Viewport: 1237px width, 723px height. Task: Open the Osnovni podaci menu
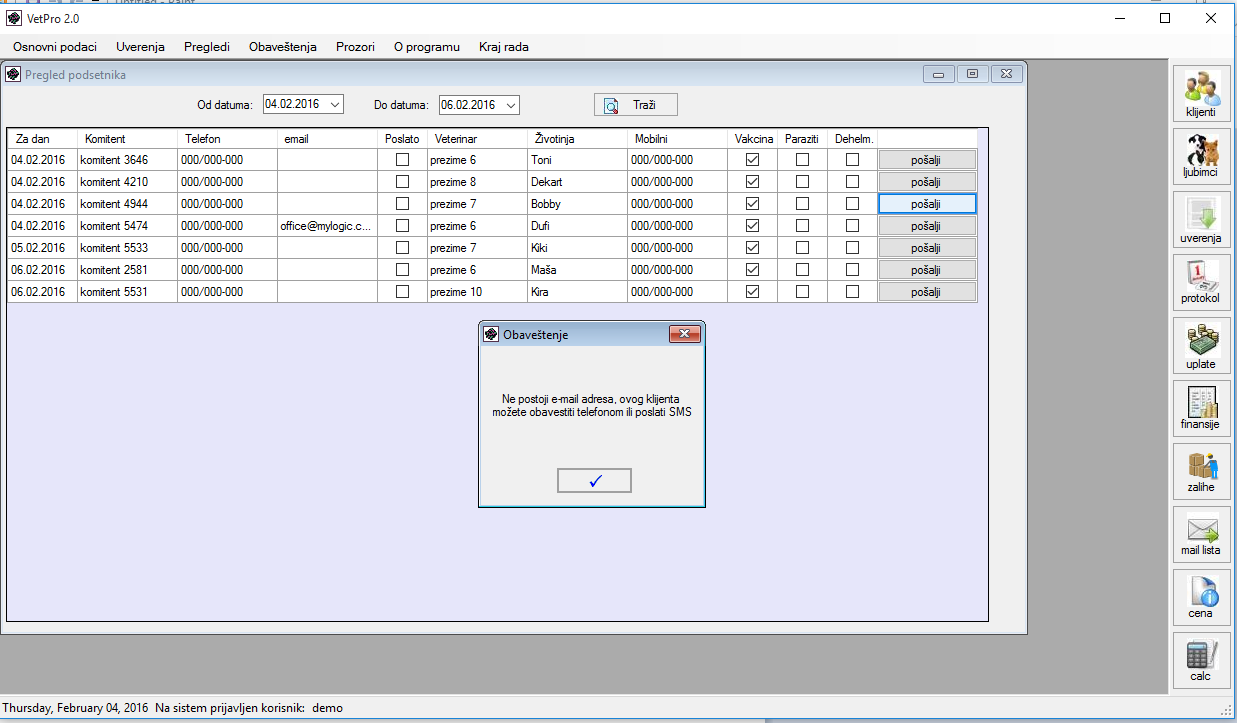[55, 47]
